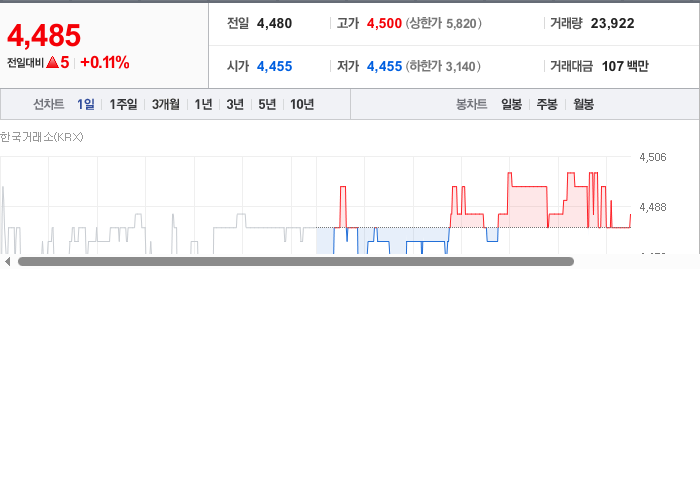Switch to the 주봉 candle chart
This screenshot has width=700, height=490.
[547, 104]
